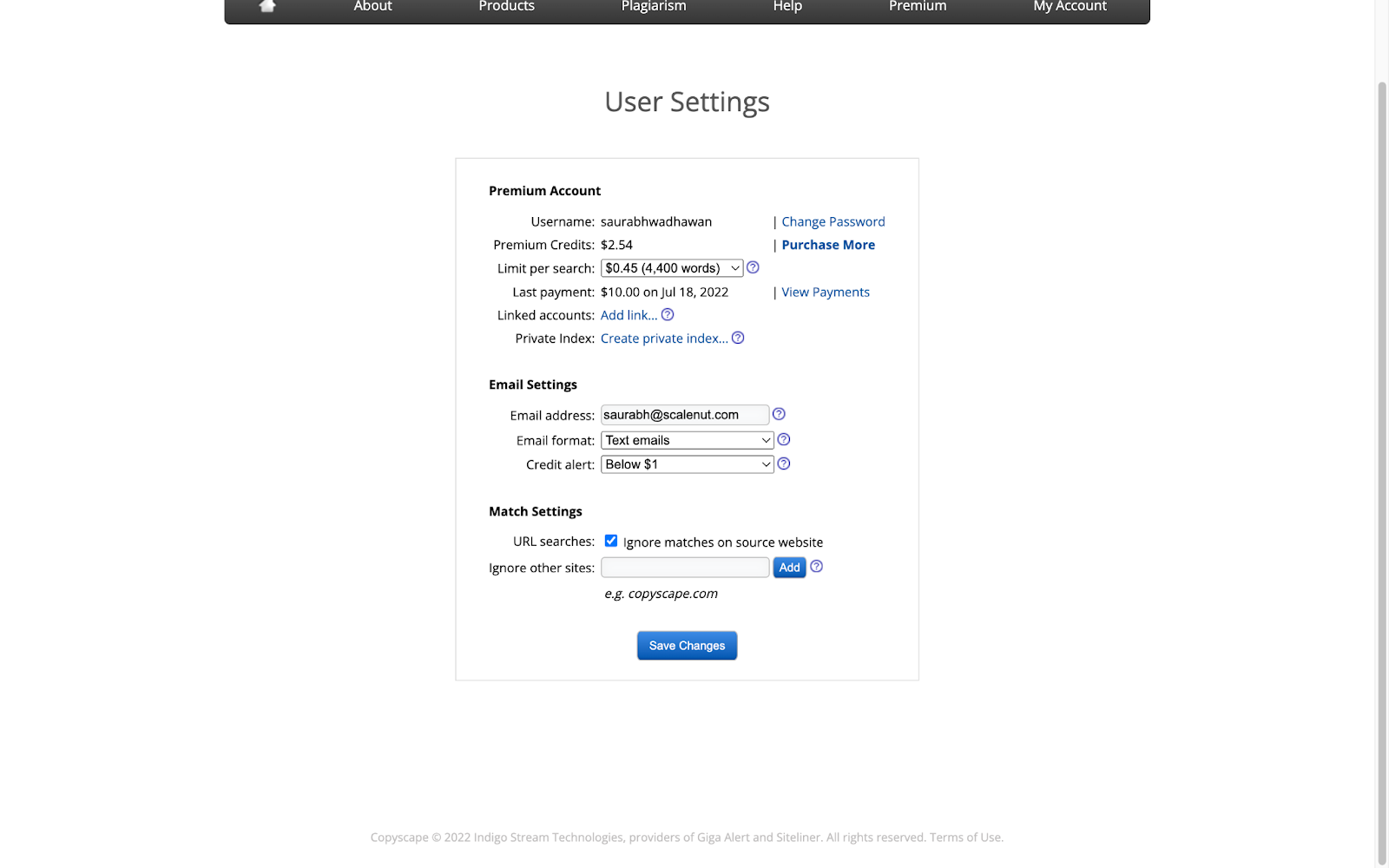Open help icon beside Email address field
The width and height of the screenshot is (1389, 868).
coord(779,414)
